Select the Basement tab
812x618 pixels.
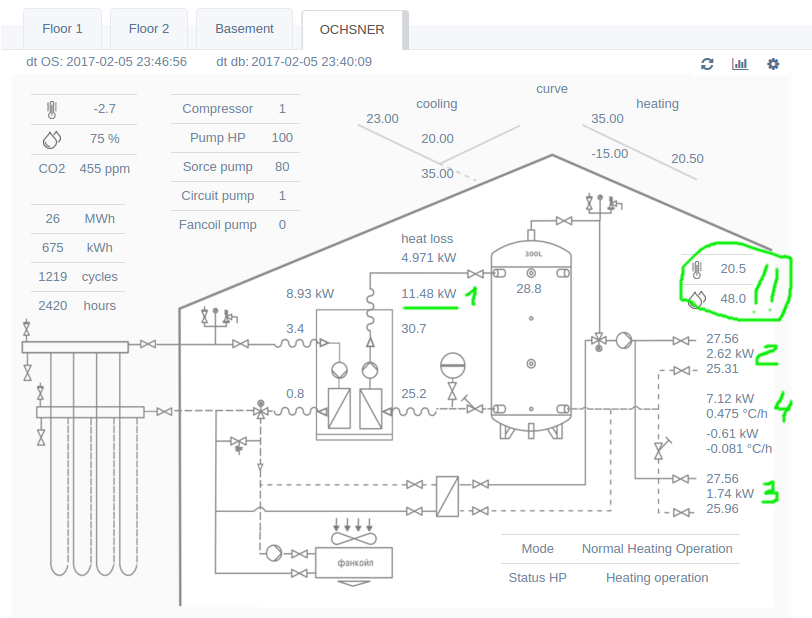point(244,29)
